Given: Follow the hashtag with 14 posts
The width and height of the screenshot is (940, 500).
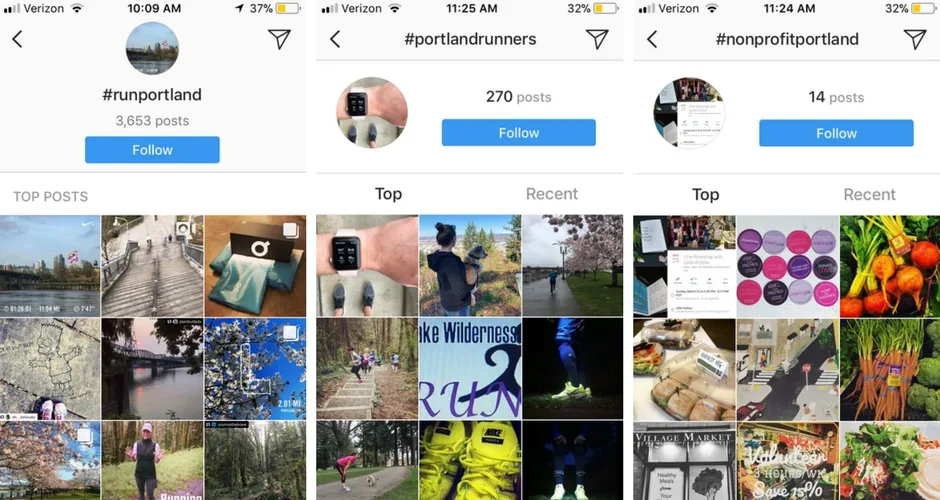Looking at the screenshot, I should pos(836,133).
